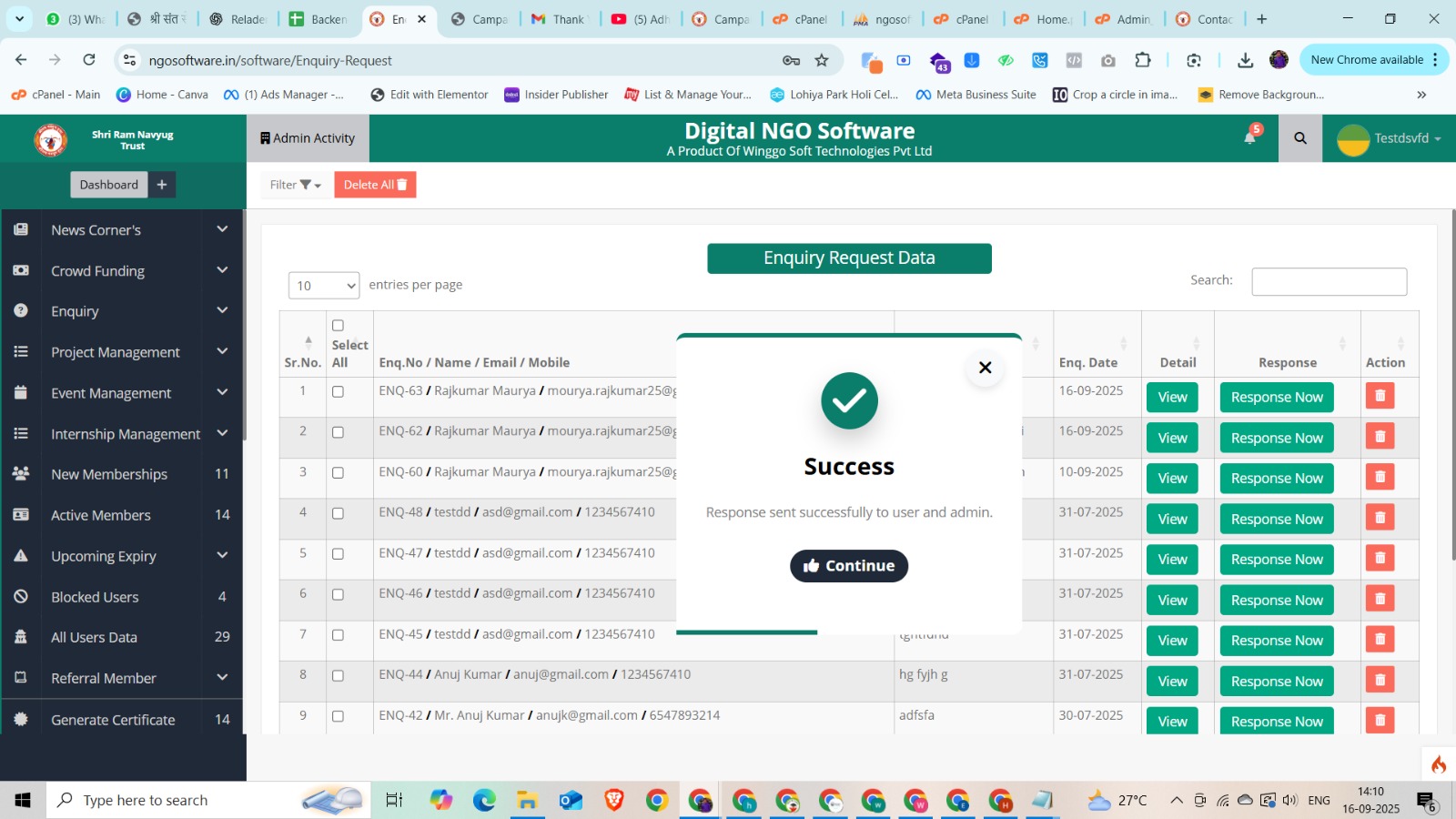Image resolution: width=1456 pixels, height=819 pixels.
Task: Expand the Testdsvfd user menu
Action: pyautogui.click(x=1389, y=138)
